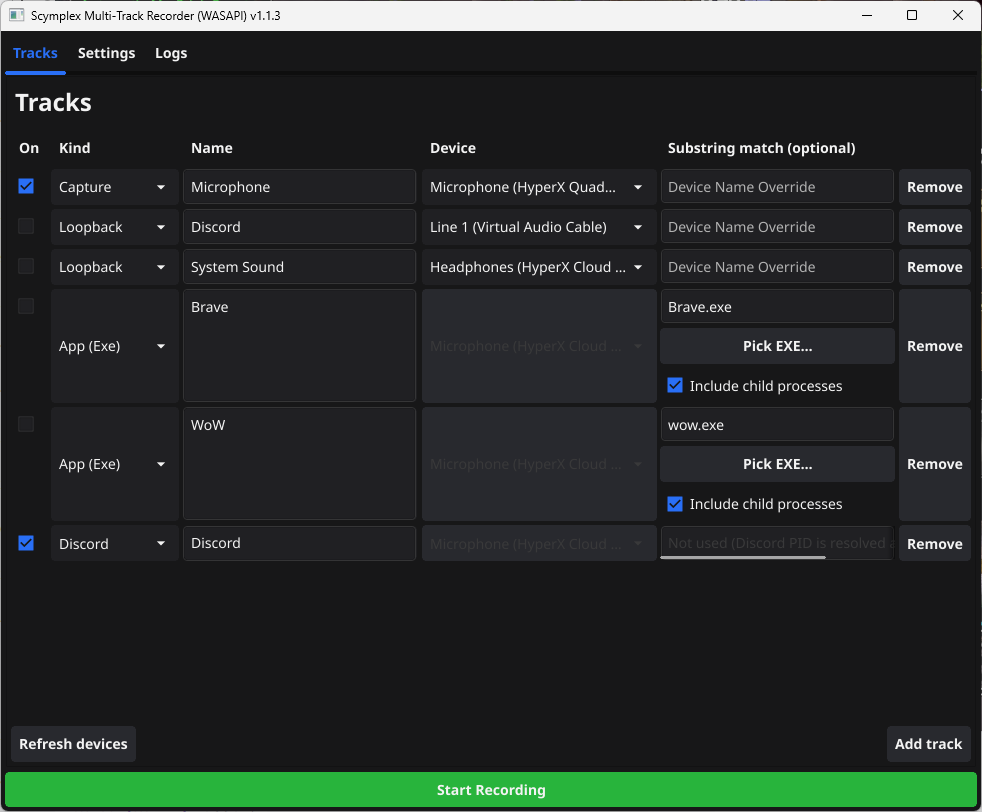Remove the Microphone track
The image size is (982, 812).
934,187
